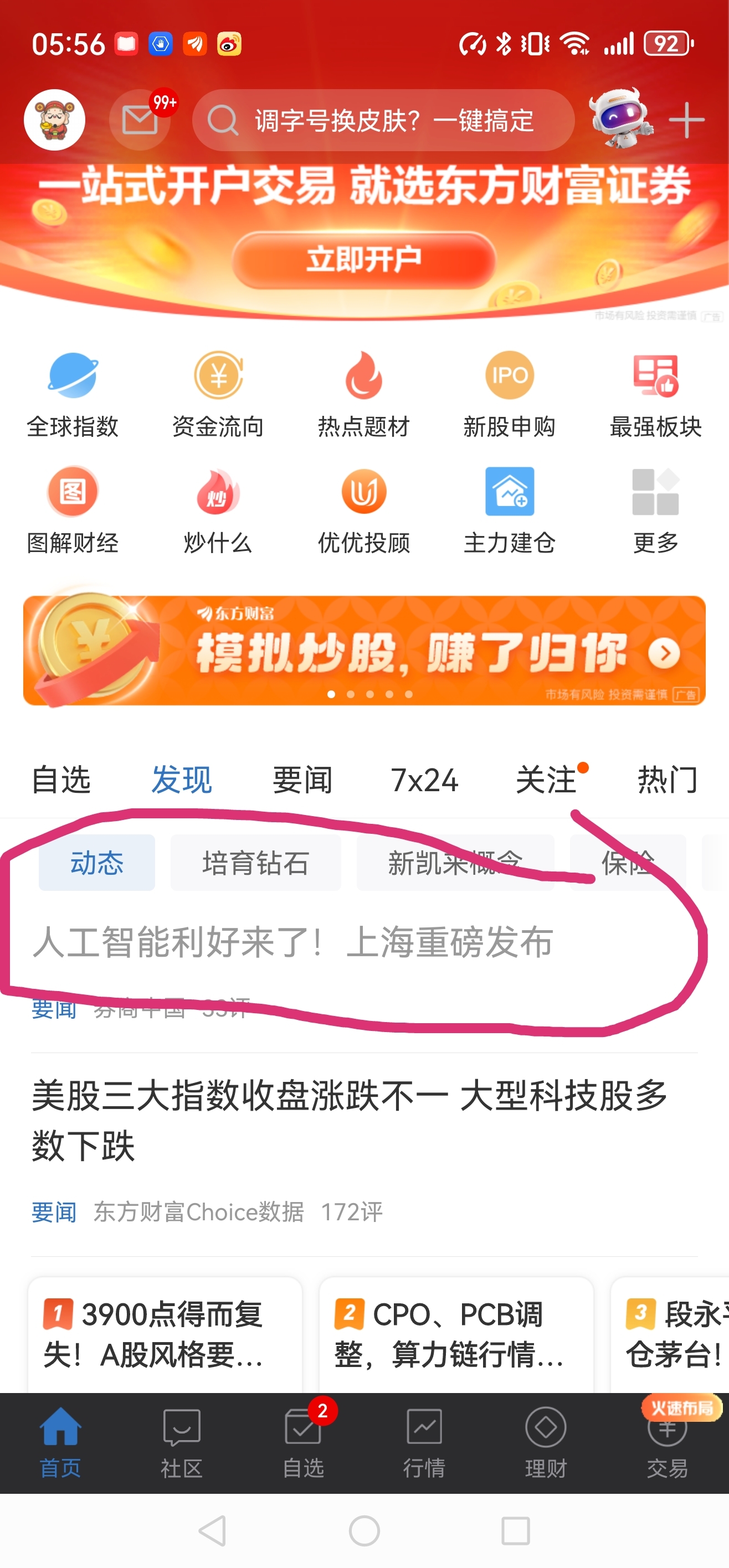Tap the 主力建仓 house icon
This screenshot has height=1568, width=729.
(509, 491)
